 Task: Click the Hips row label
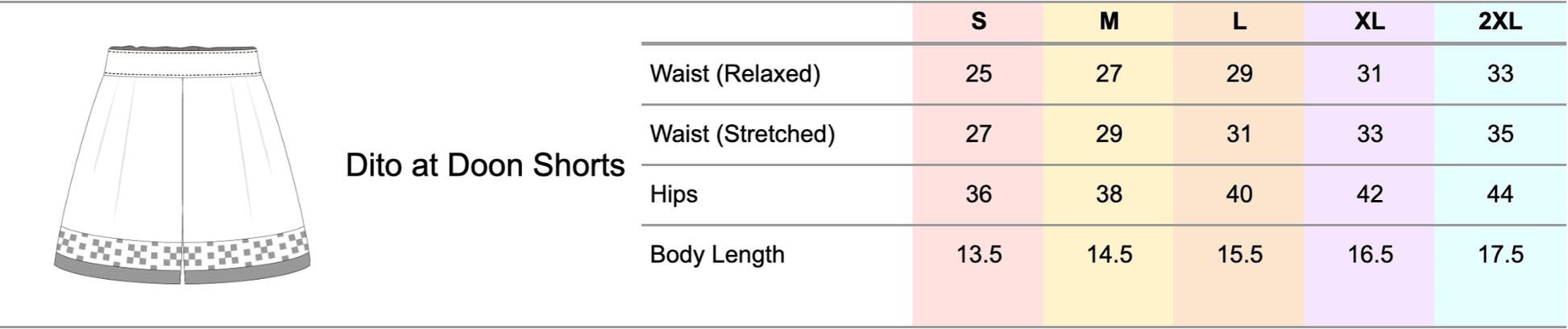point(674,194)
